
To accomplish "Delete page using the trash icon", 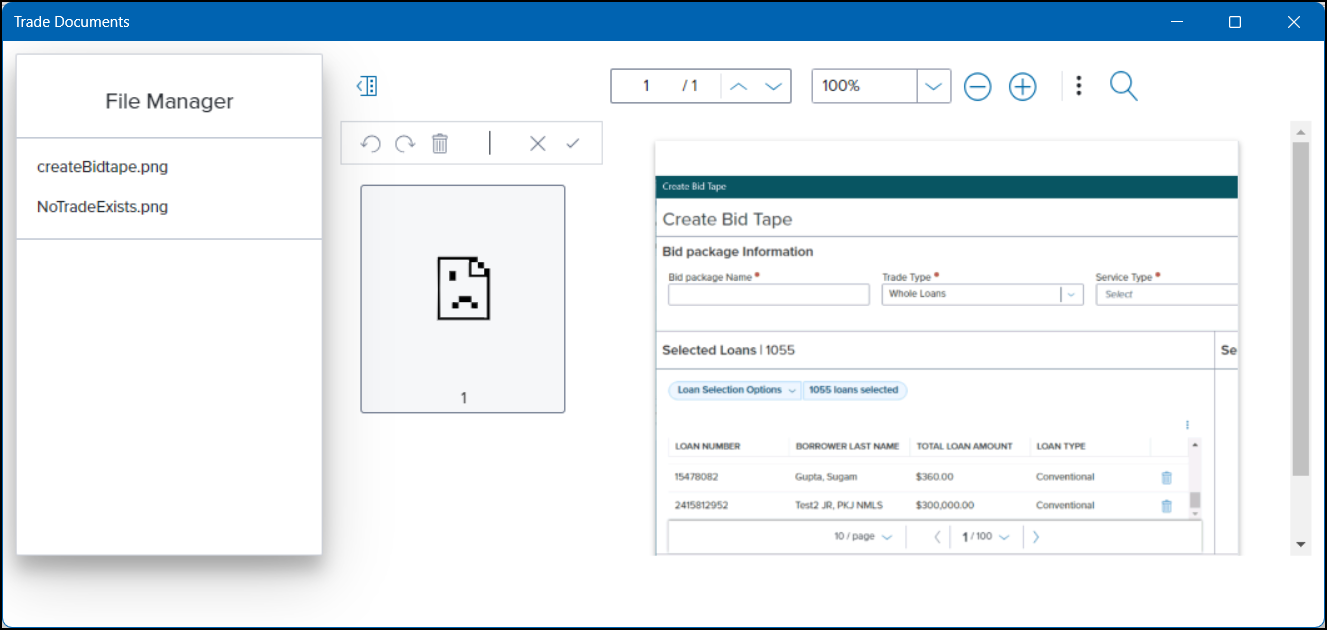I will point(440,144).
